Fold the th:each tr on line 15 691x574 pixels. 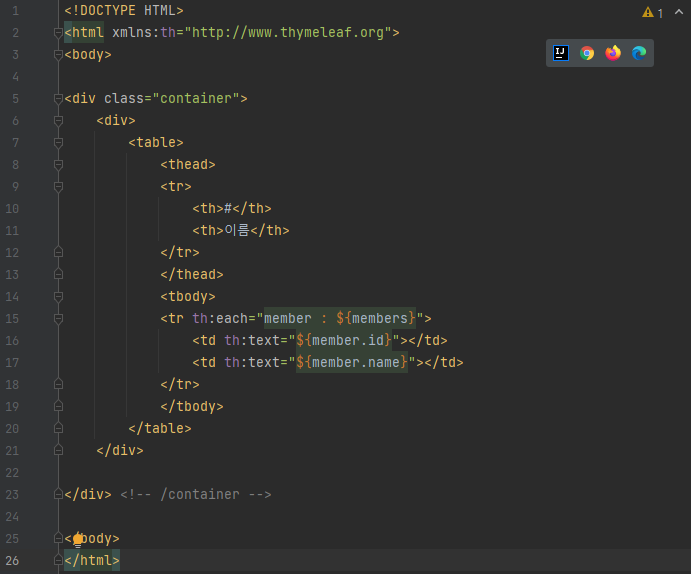[58, 318]
